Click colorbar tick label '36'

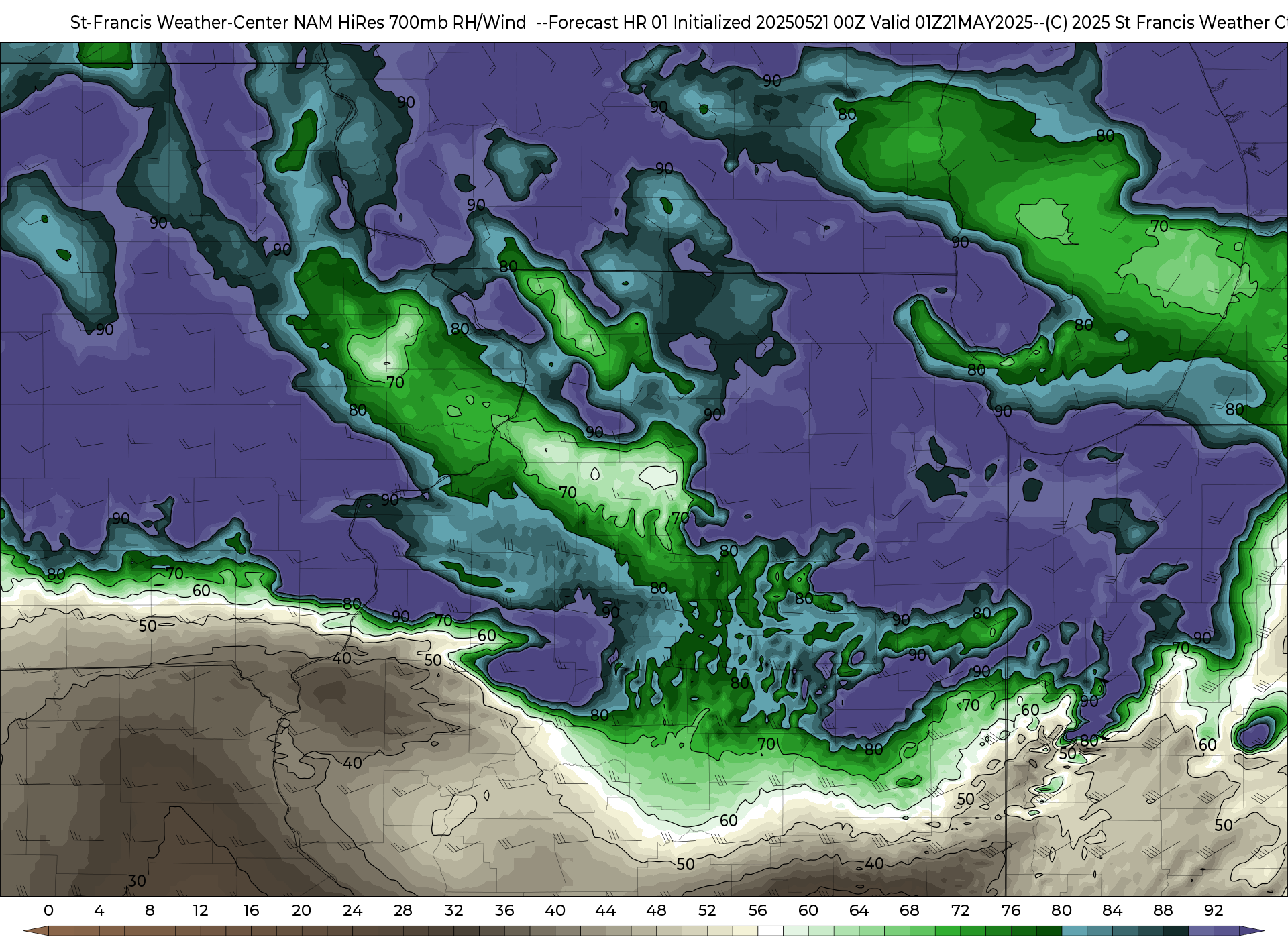(504, 910)
